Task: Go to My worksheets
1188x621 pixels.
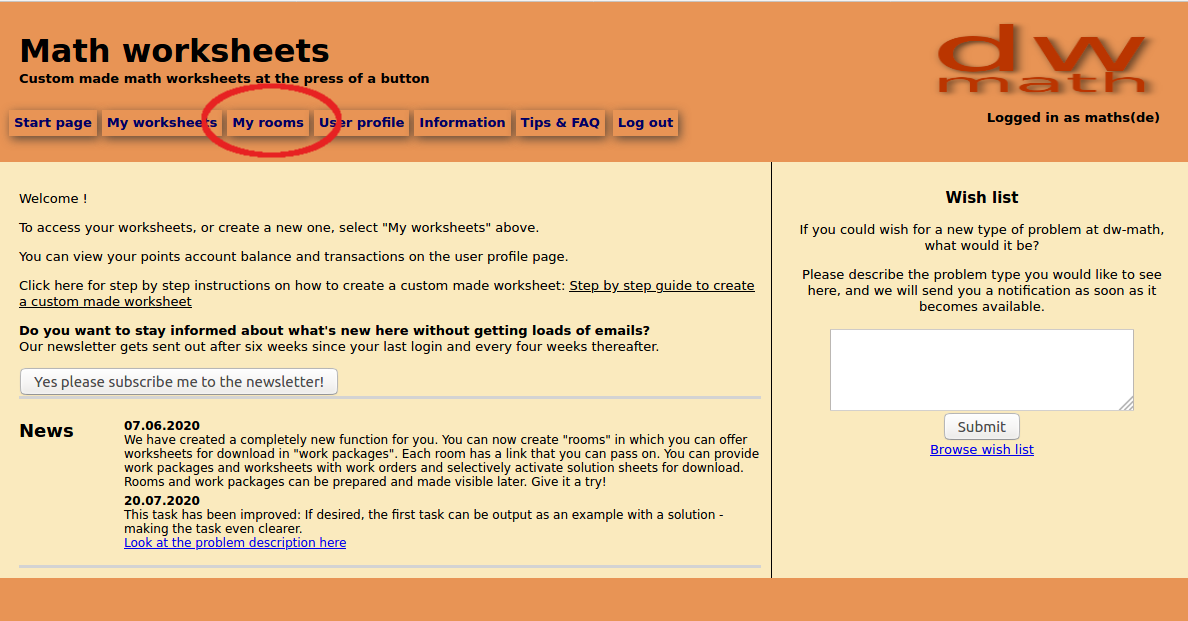Action: pos(162,123)
